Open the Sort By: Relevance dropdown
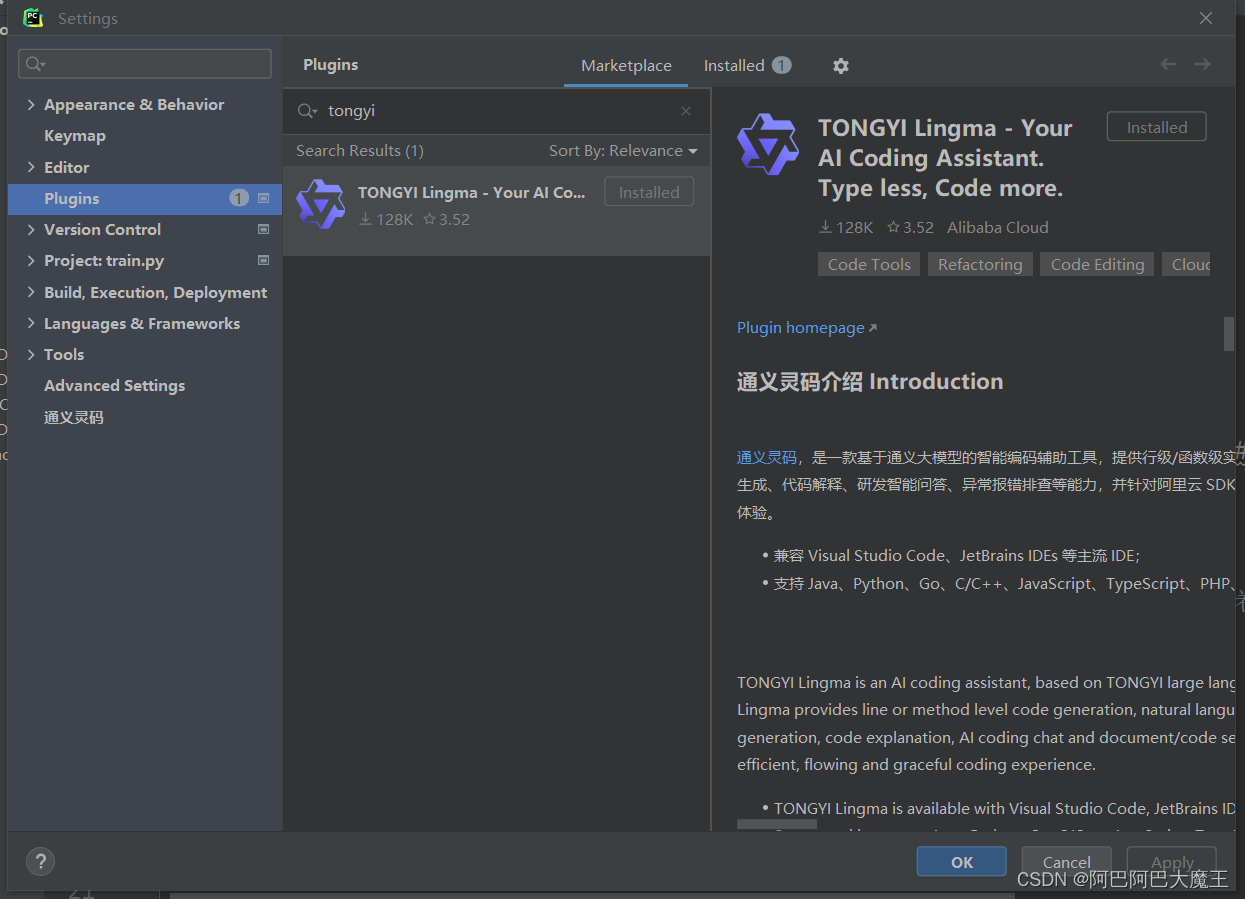Screen dimensions: 1245x899 click(x=623, y=150)
